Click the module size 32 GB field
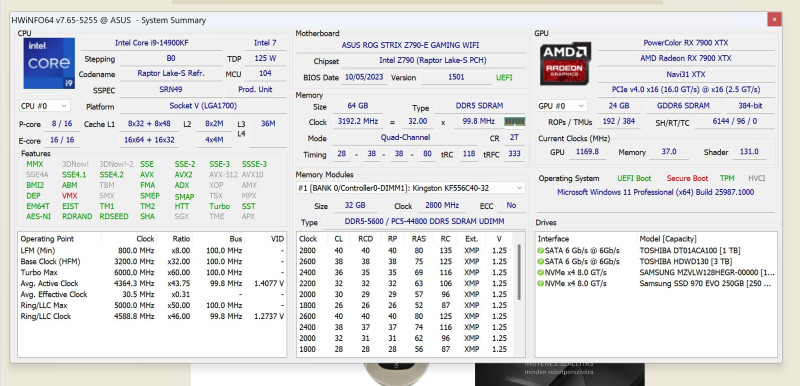 (x=355, y=205)
